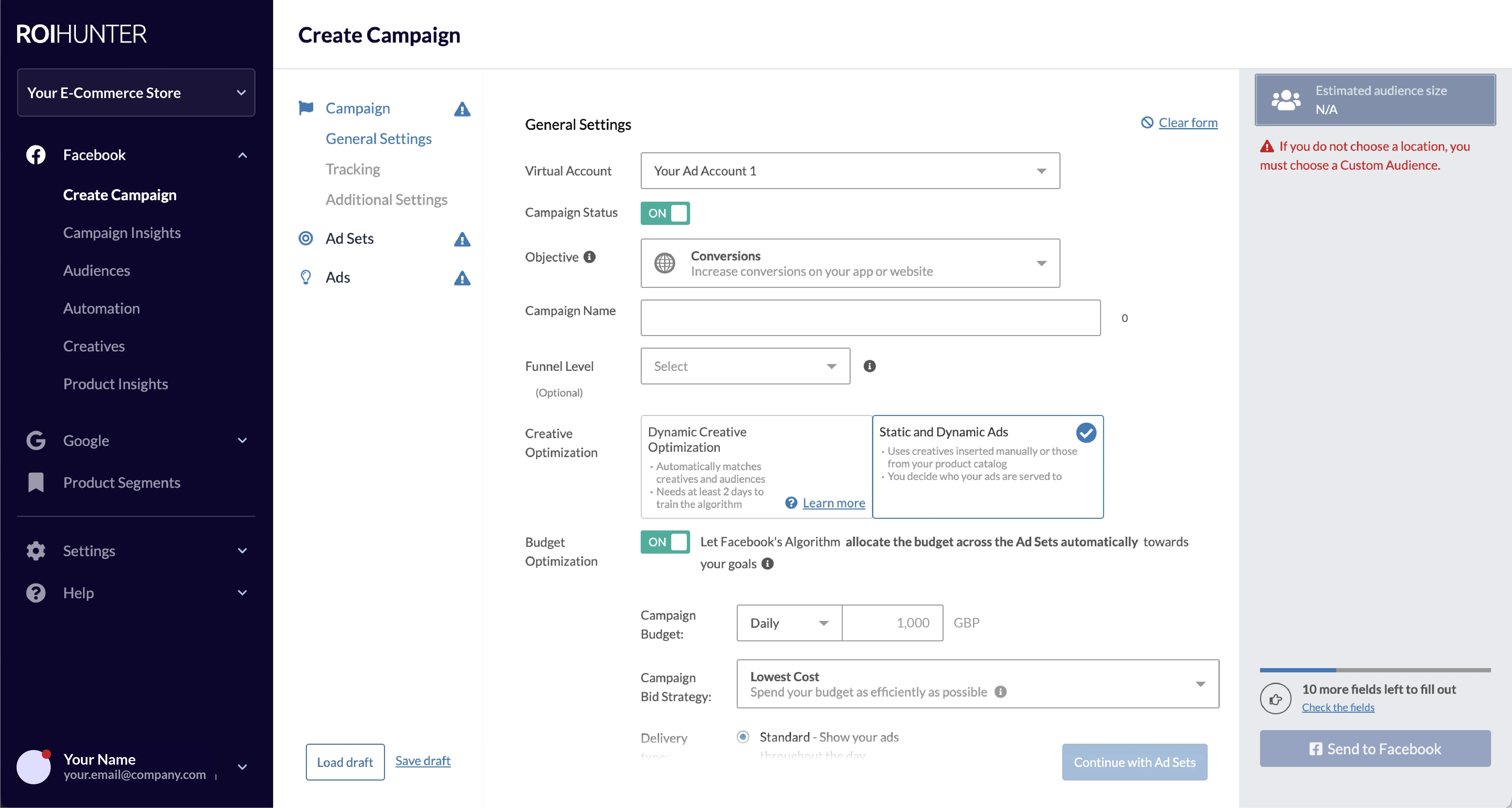Click the Funnel Level info icon
Image resolution: width=1512 pixels, height=808 pixels.
pyautogui.click(x=869, y=366)
